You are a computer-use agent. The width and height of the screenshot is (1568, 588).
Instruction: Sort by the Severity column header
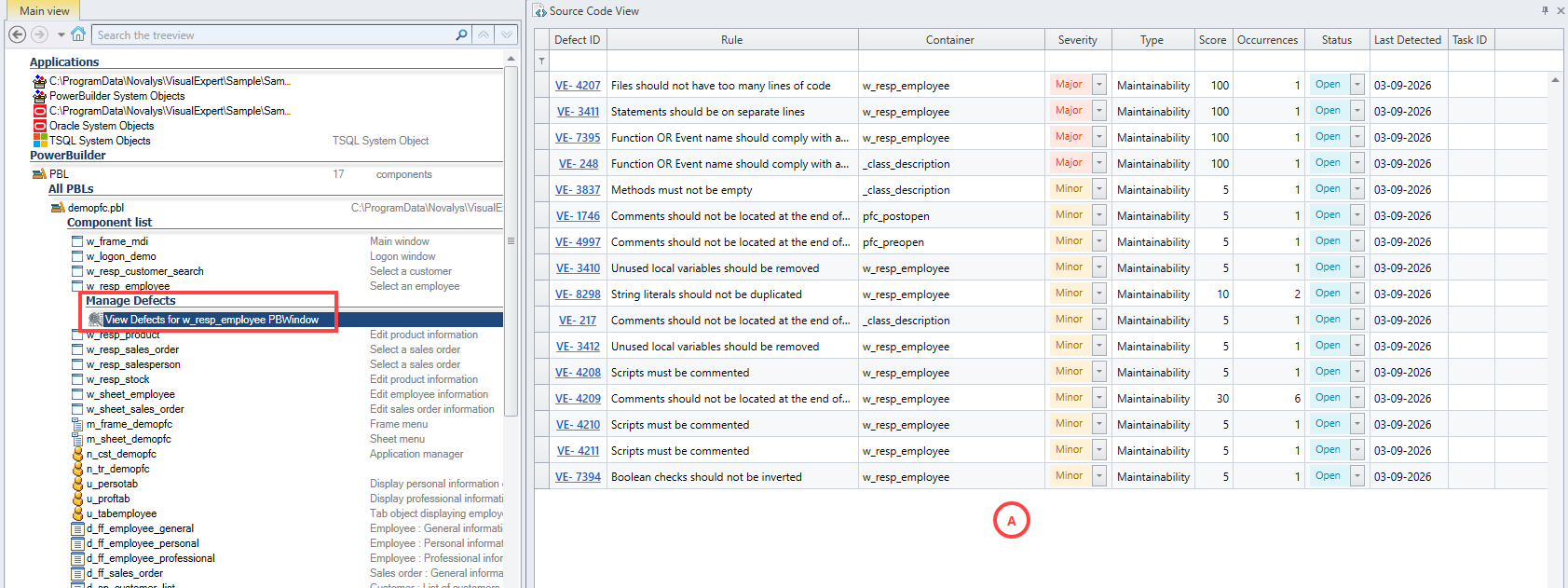click(x=1078, y=40)
